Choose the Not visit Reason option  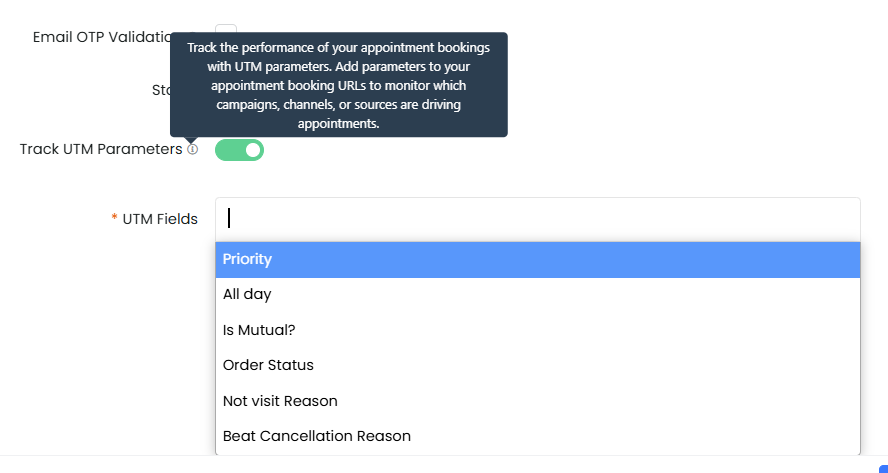(537, 401)
